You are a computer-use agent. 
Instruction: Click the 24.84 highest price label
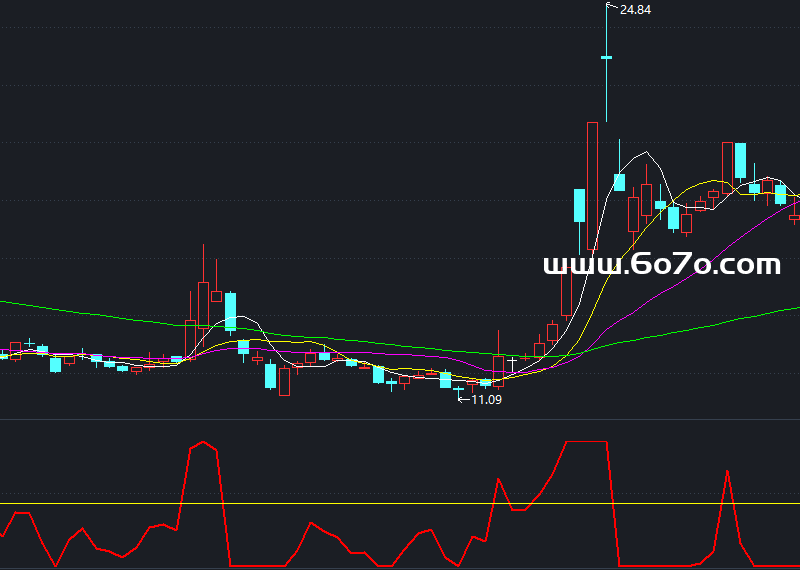click(x=635, y=10)
